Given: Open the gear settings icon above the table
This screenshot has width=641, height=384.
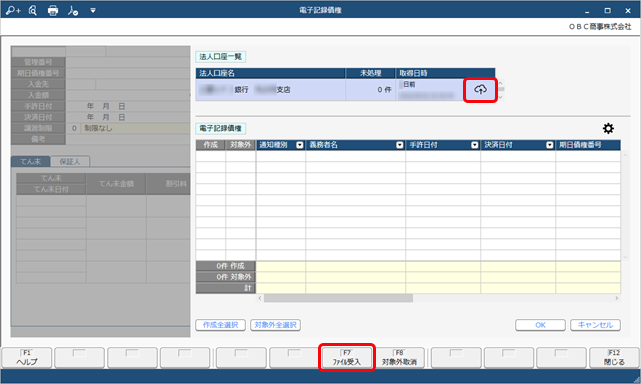Looking at the screenshot, I should tap(608, 128).
